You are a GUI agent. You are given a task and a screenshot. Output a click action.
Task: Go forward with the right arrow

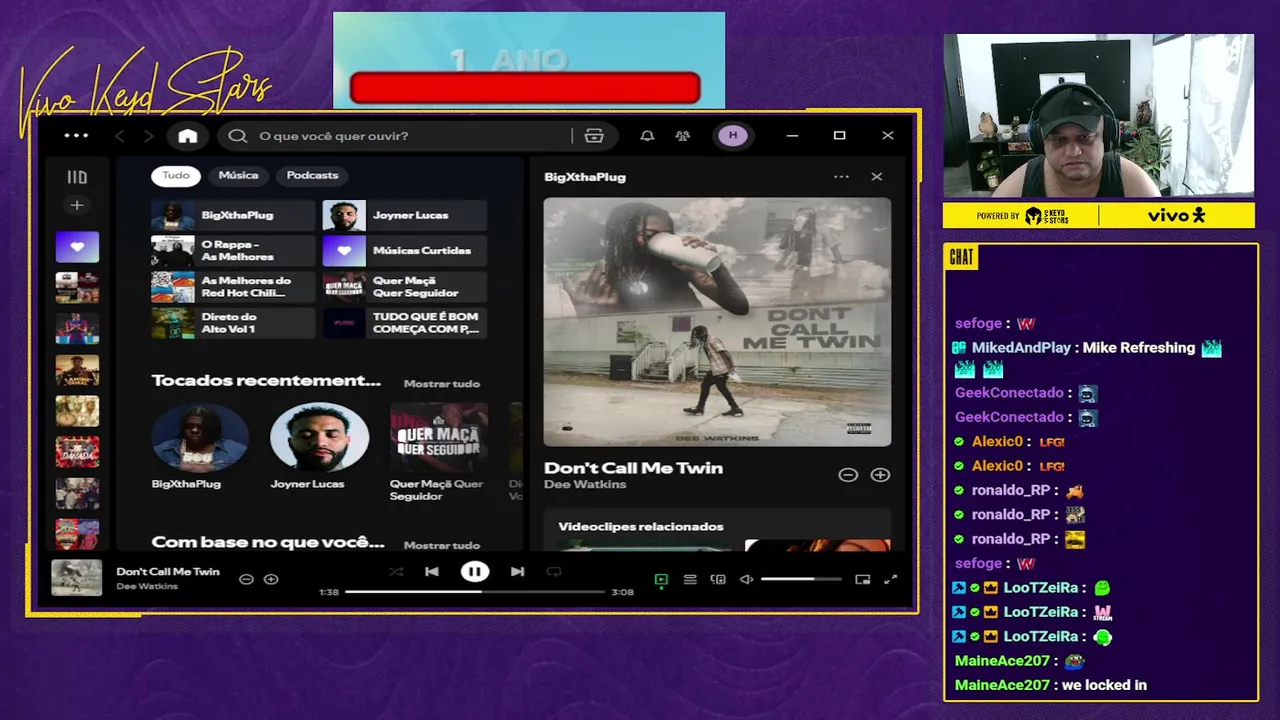pyautogui.click(x=149, y=136)
